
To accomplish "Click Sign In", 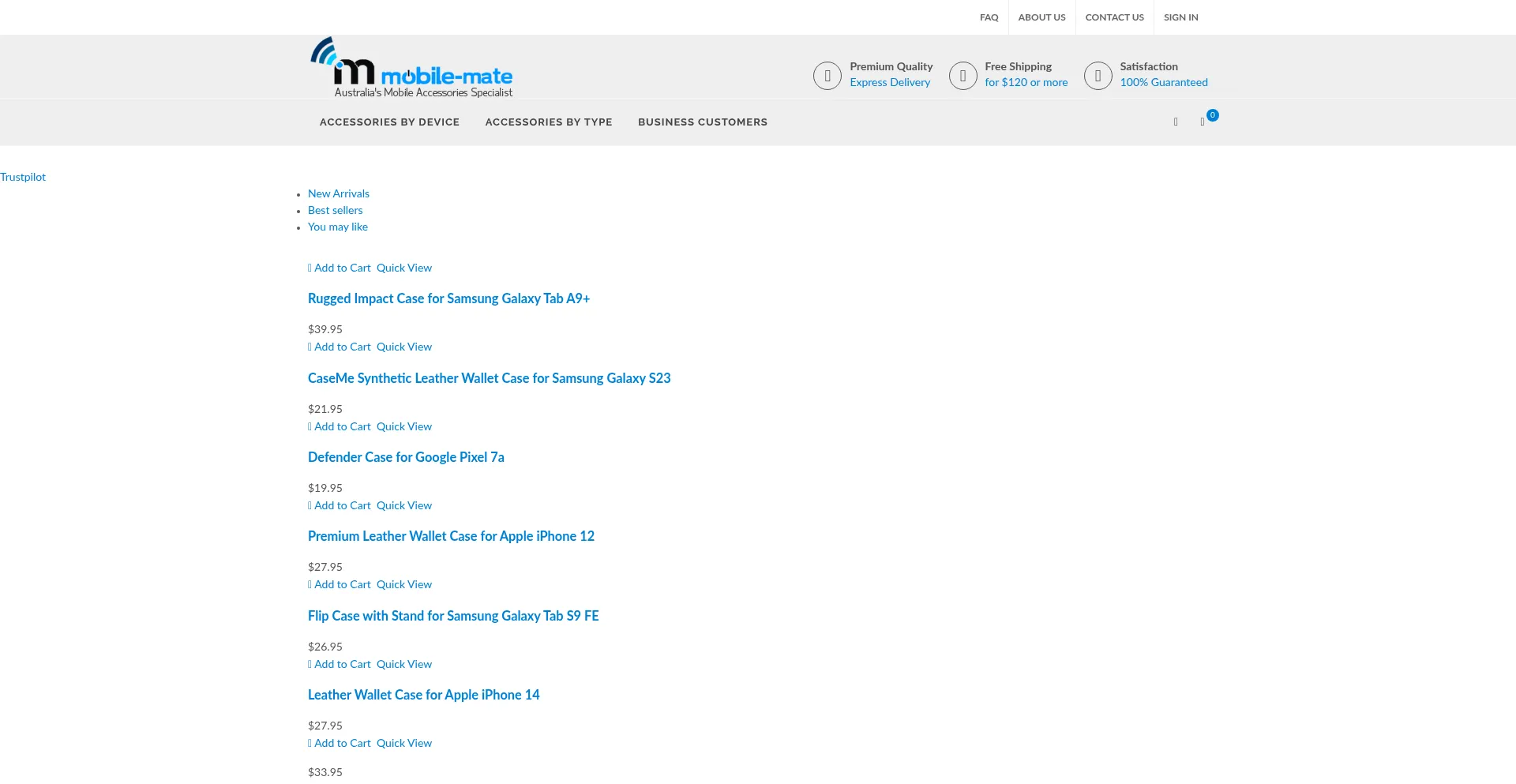I will pos(1180,17).
